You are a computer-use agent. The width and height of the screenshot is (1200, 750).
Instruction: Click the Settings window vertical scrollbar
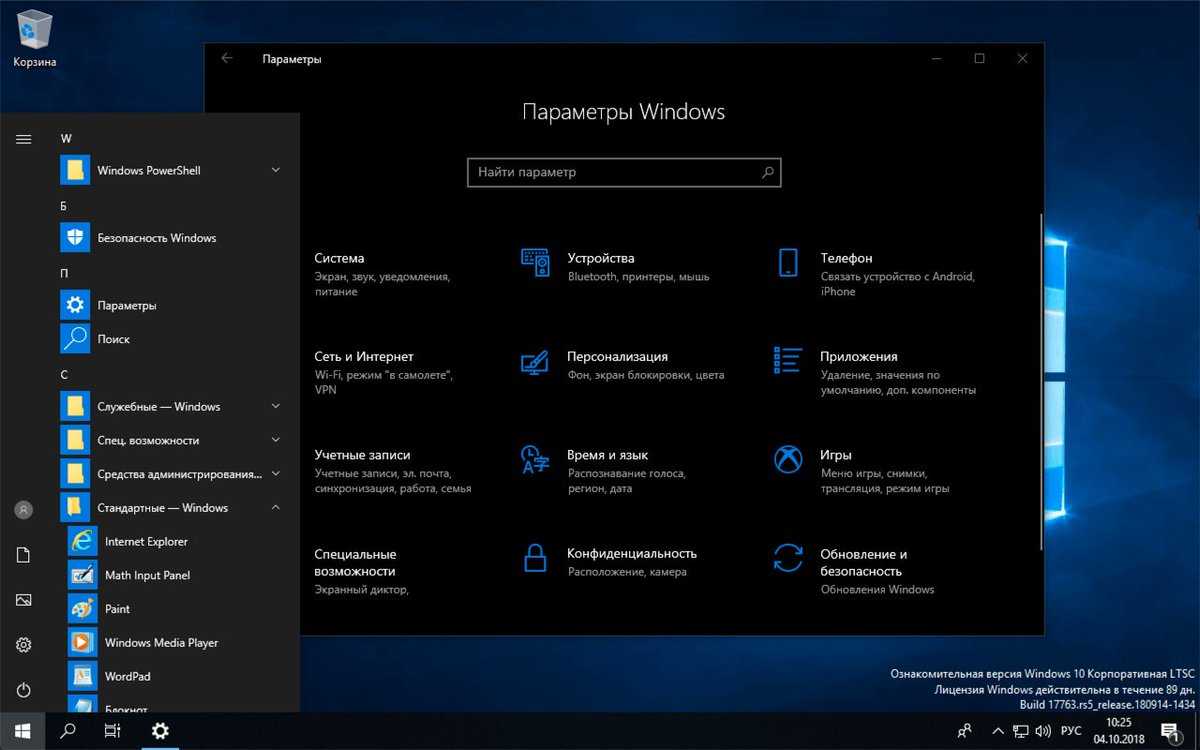point(1041,380)
